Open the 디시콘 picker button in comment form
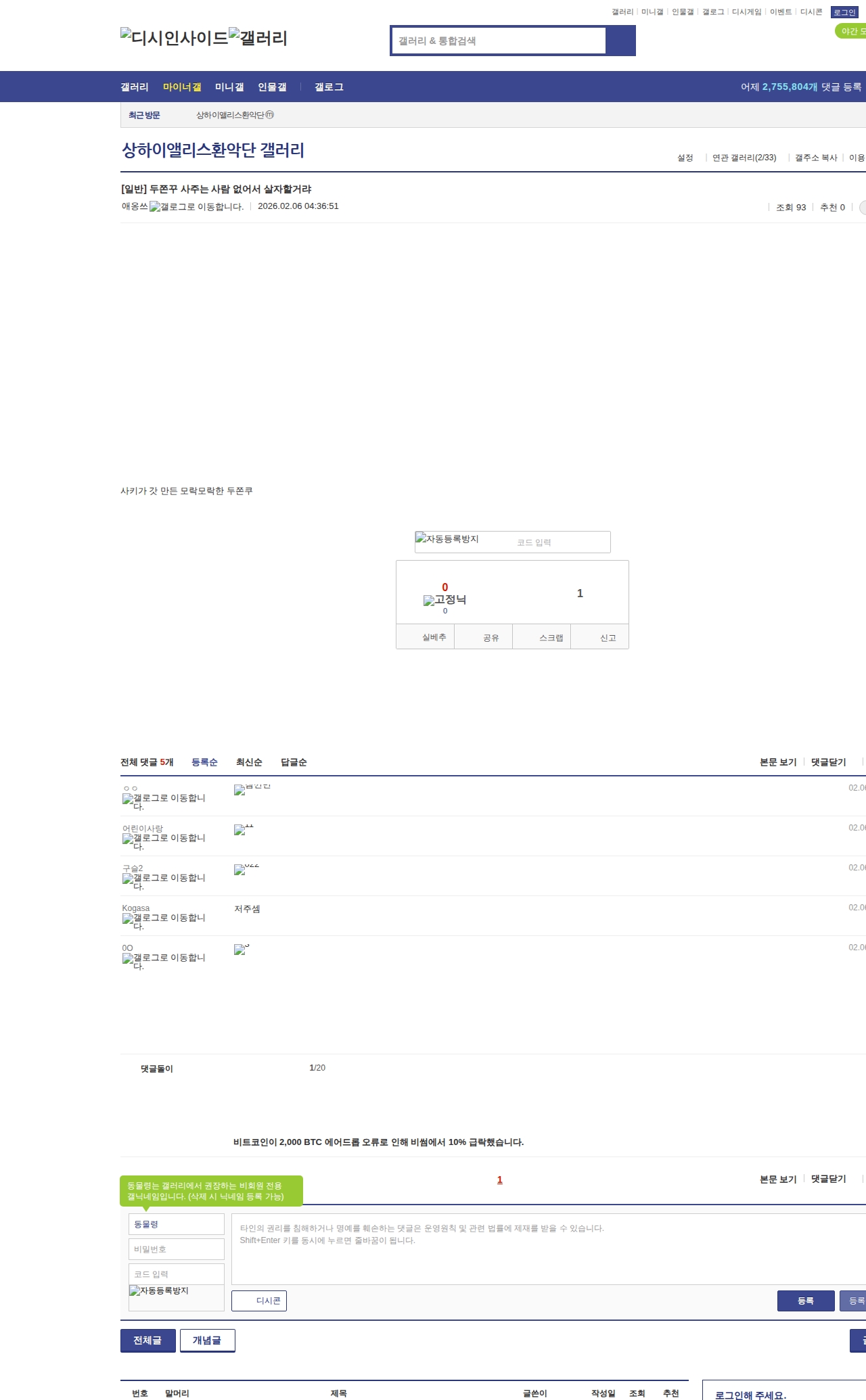Screen dimensions: 866x1400 [x=259, y=1301]
